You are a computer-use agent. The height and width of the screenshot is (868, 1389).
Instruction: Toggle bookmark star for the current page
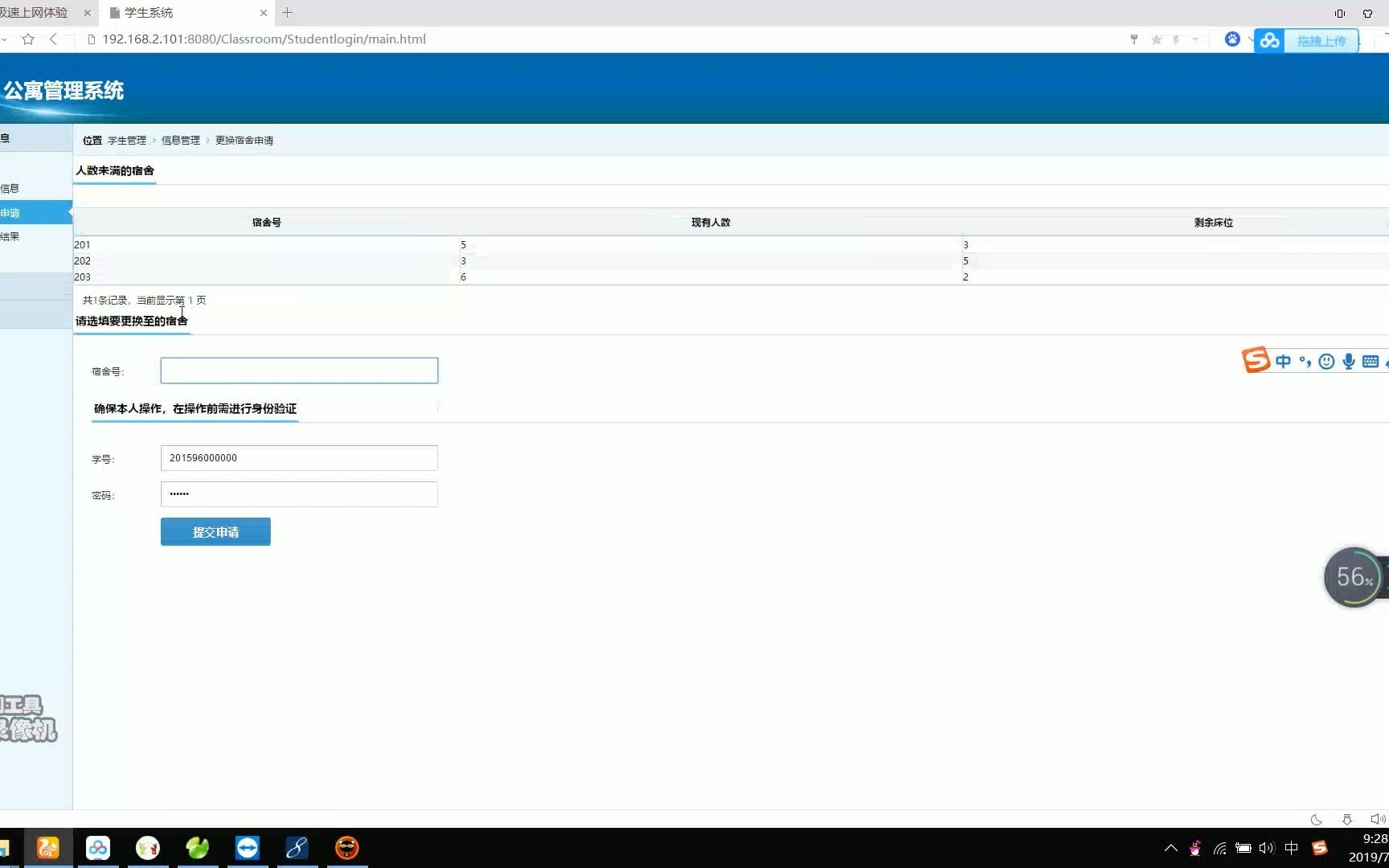(1157, 39)
